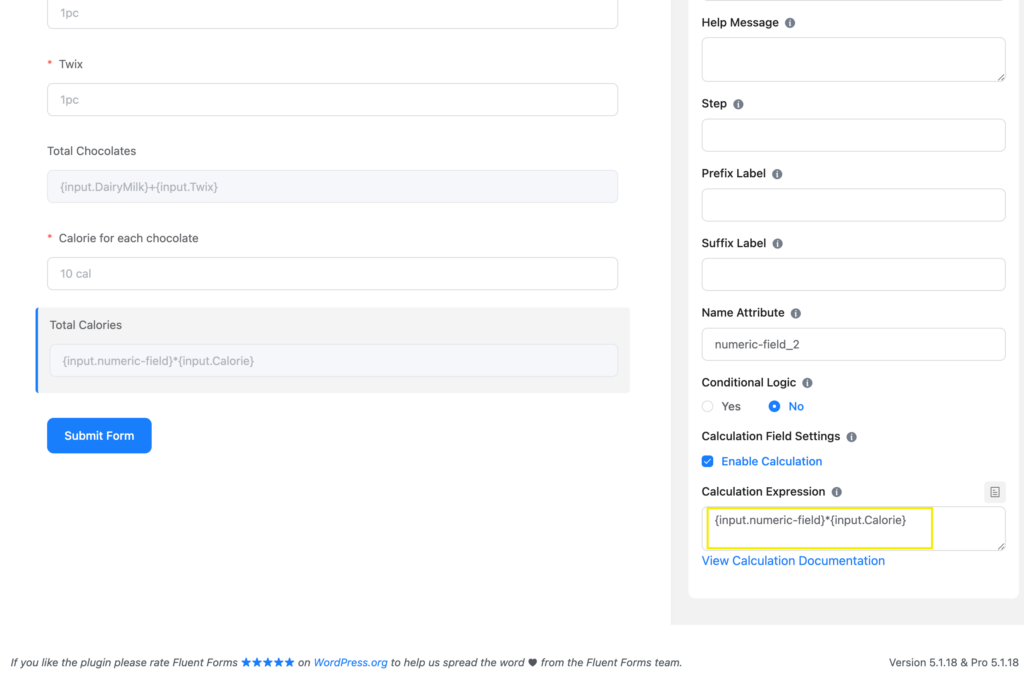
Task: Click resize handle of Calculation Expression textarea
Action: pyautogui.click(x=1000, y=546)
